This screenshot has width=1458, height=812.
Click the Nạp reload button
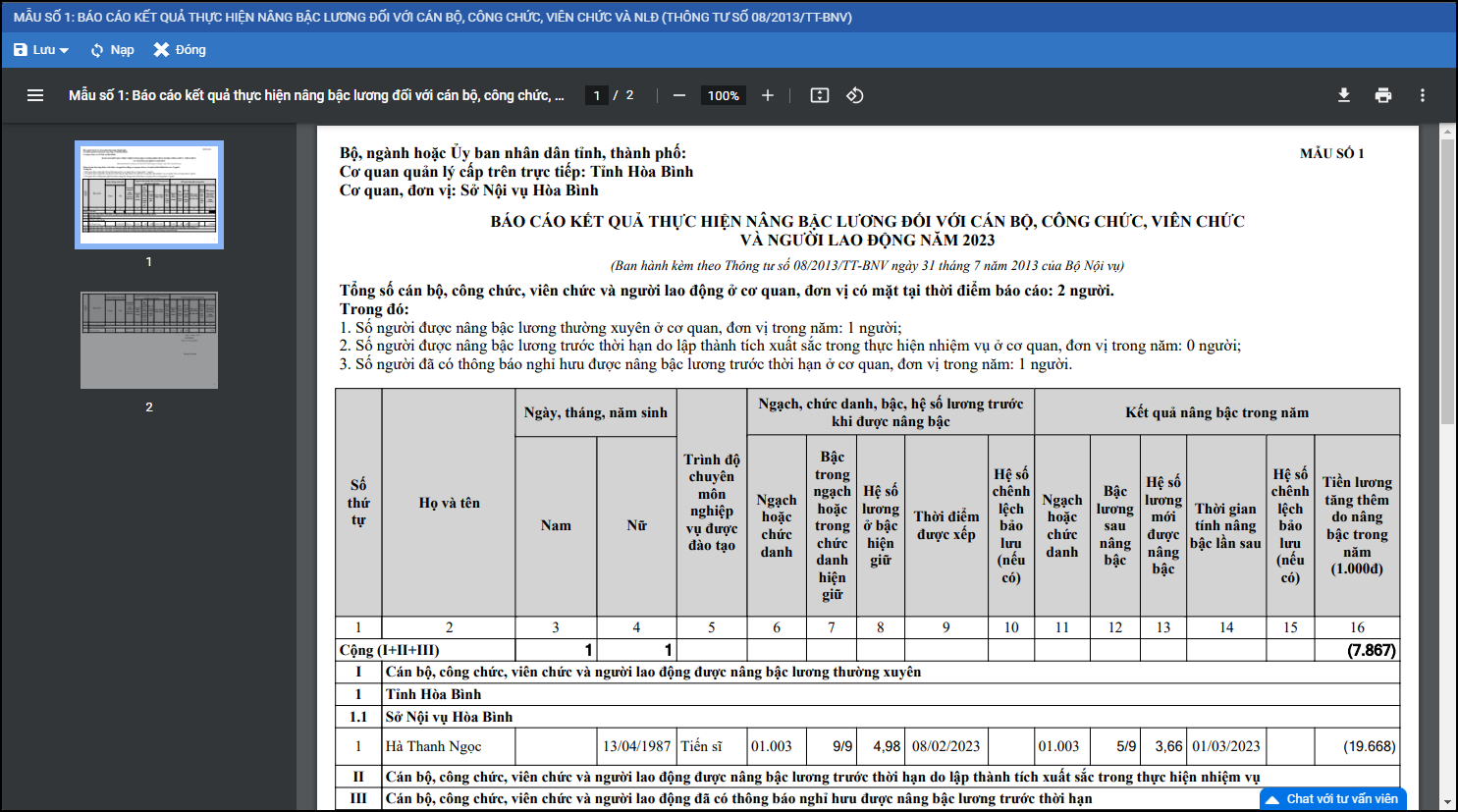coord(112,50)
